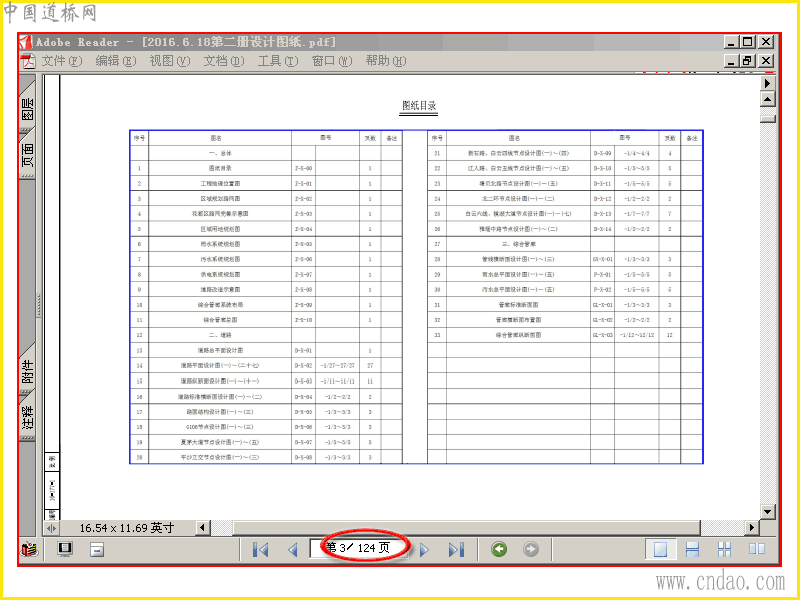Click the horizontal scrollbar thumb
Image resolution: width=800 pixels, height=600 pixels.
(x=466, y=528)
